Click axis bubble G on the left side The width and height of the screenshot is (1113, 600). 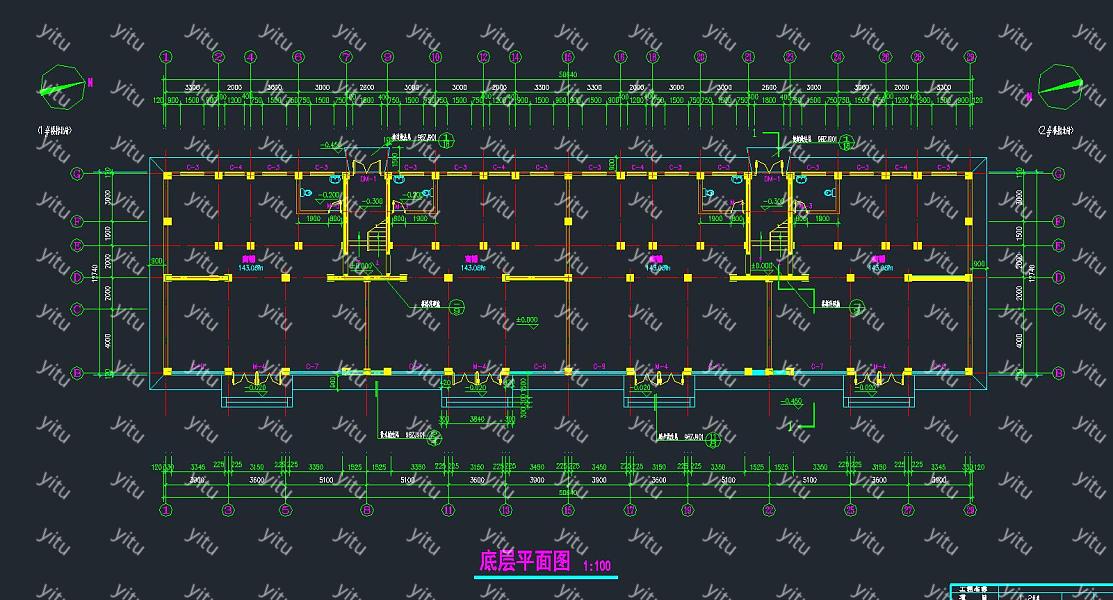pos(76,173)
